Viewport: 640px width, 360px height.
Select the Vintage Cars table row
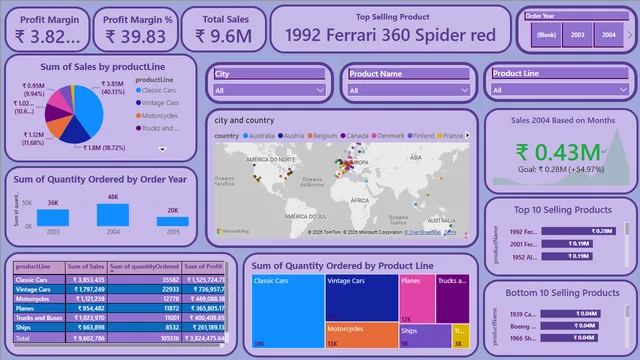(x=119, y=289)
